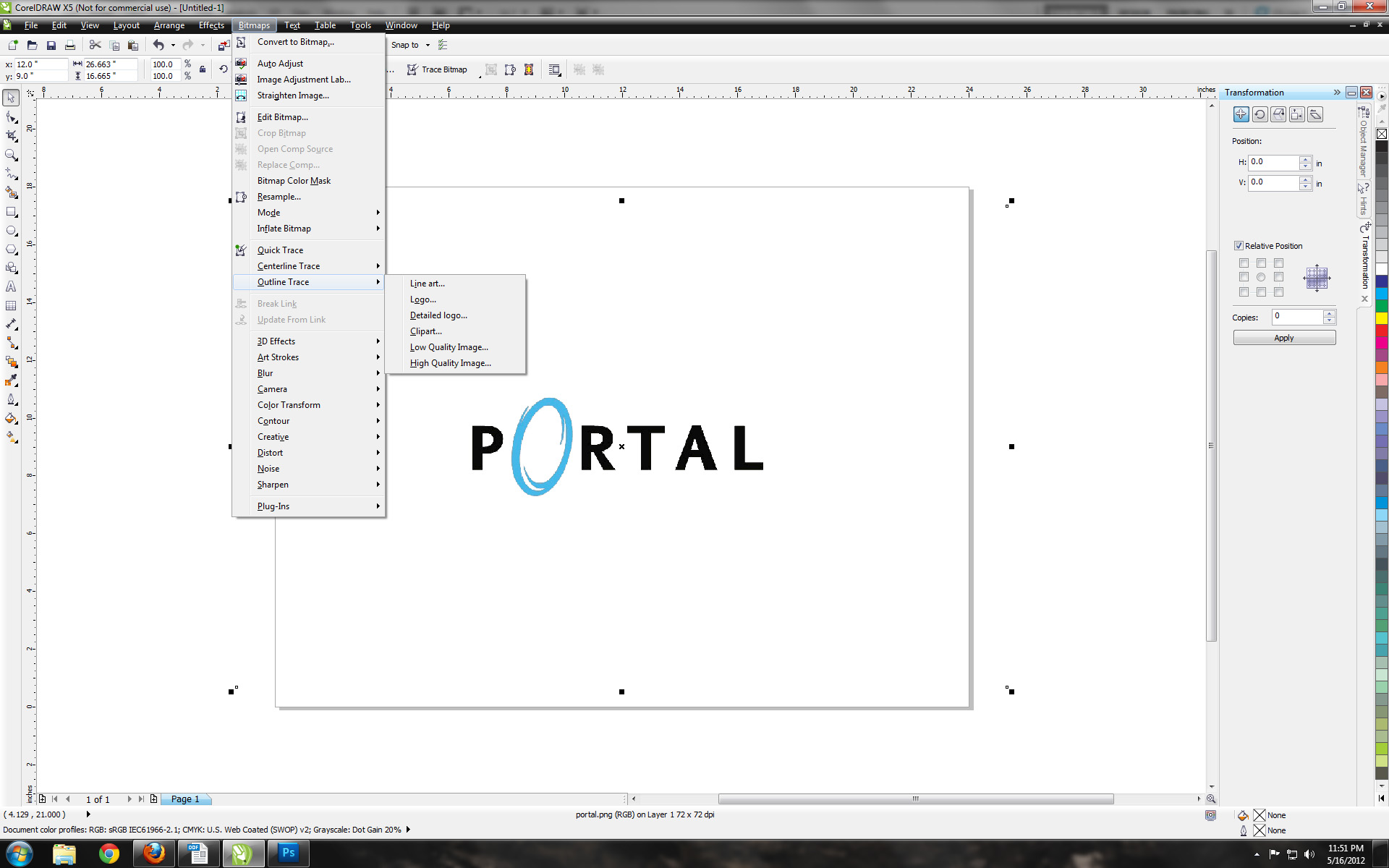Pick the cyan swatch in color palette
This screenshot has width=1389, height=868.
[x=1382, y=294]
